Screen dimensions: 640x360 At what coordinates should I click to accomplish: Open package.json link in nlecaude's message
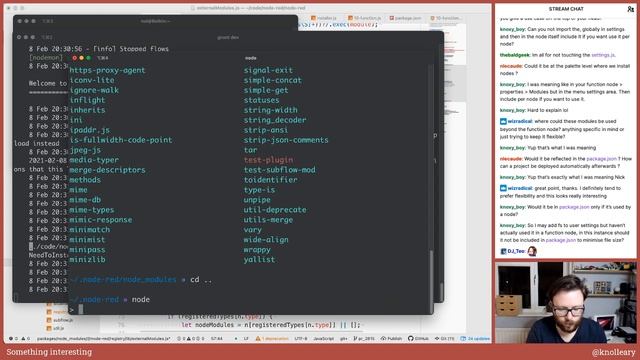click(x=602, y=159)
